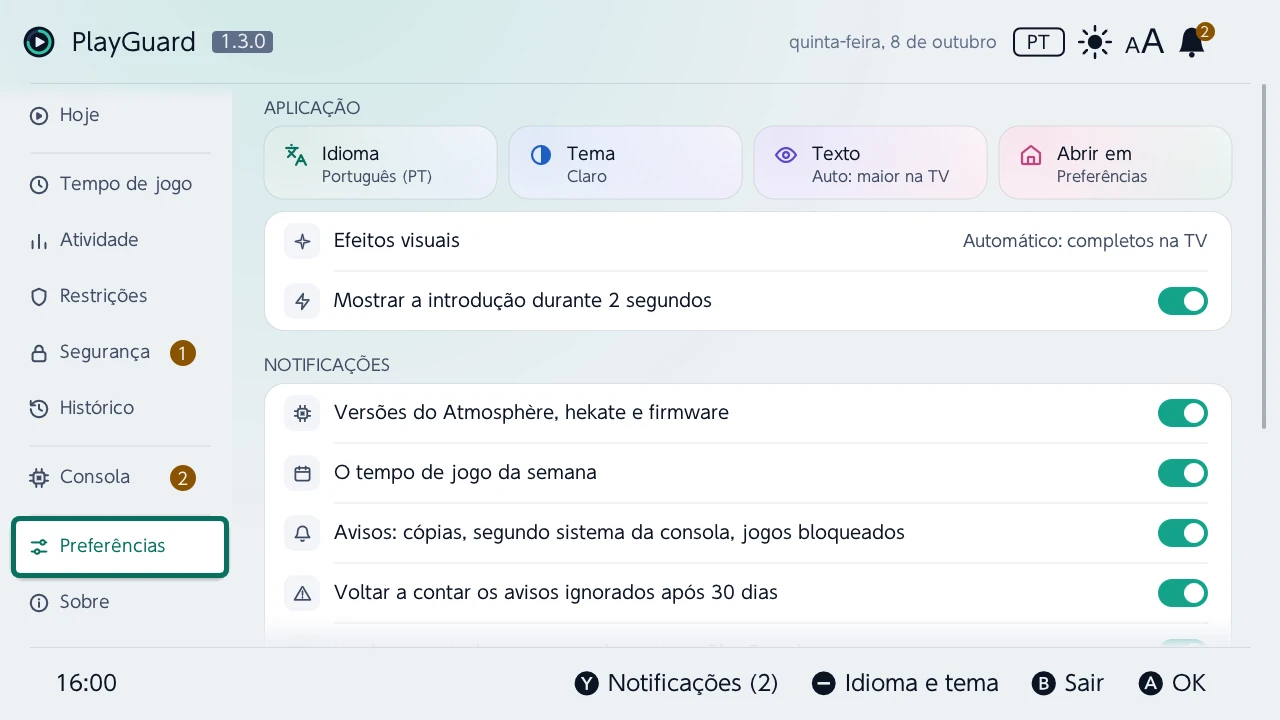Viewport: 1280px width, 720px height.
Task: Click the PlayGuard logo icon
Action: pos(39,42)
